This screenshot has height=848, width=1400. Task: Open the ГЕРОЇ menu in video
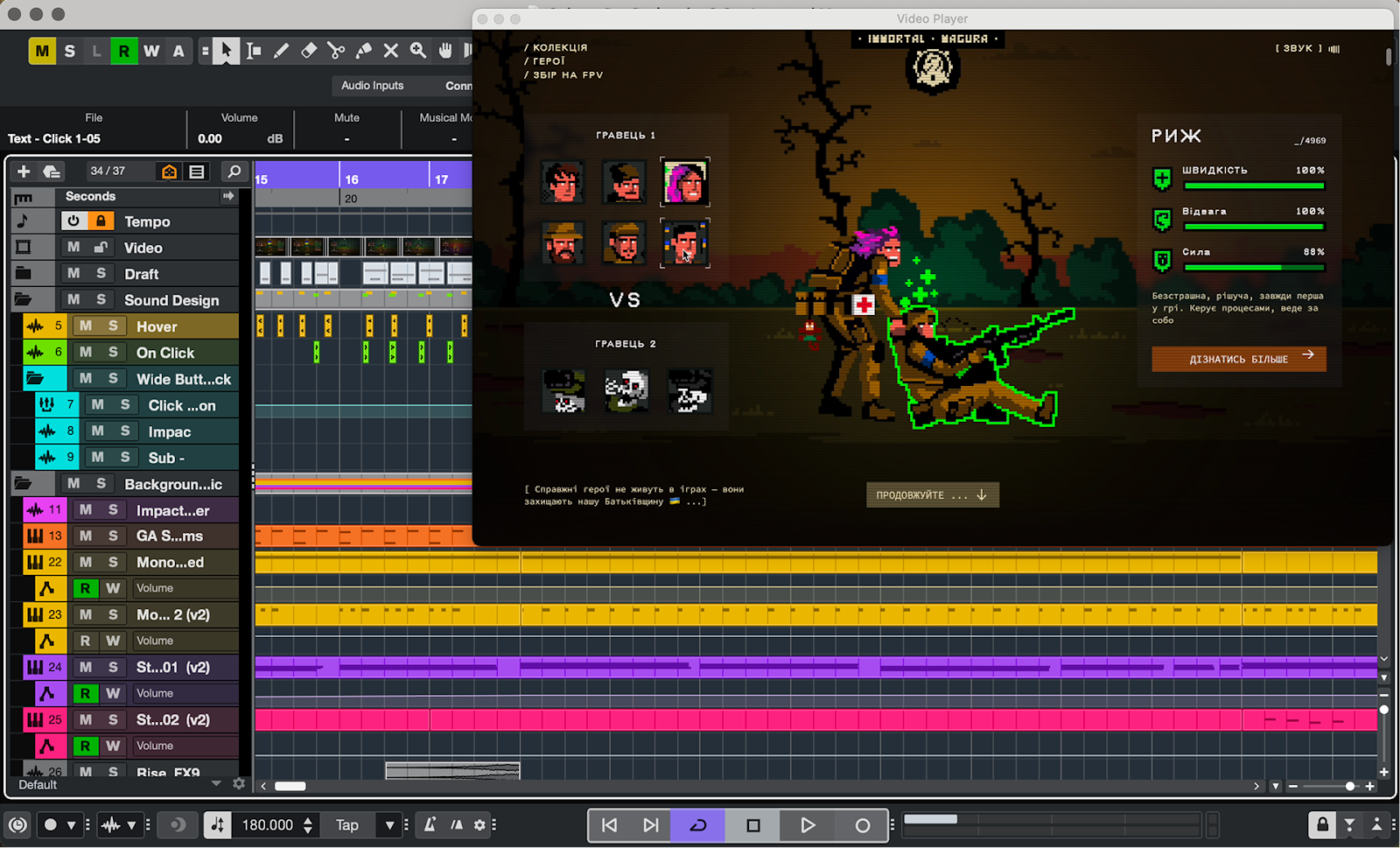(549, 61)
